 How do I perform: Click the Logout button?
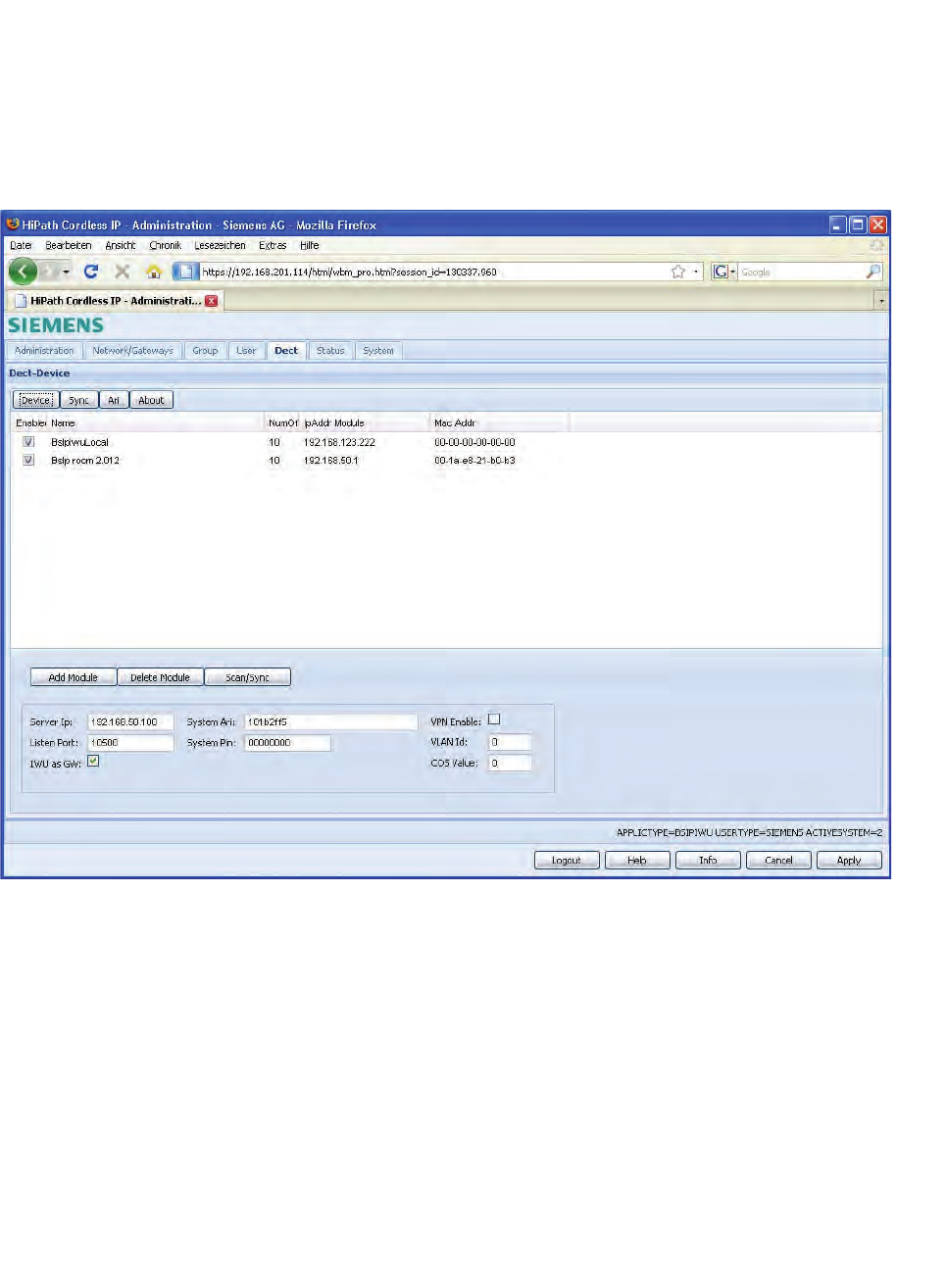[567, 861]
